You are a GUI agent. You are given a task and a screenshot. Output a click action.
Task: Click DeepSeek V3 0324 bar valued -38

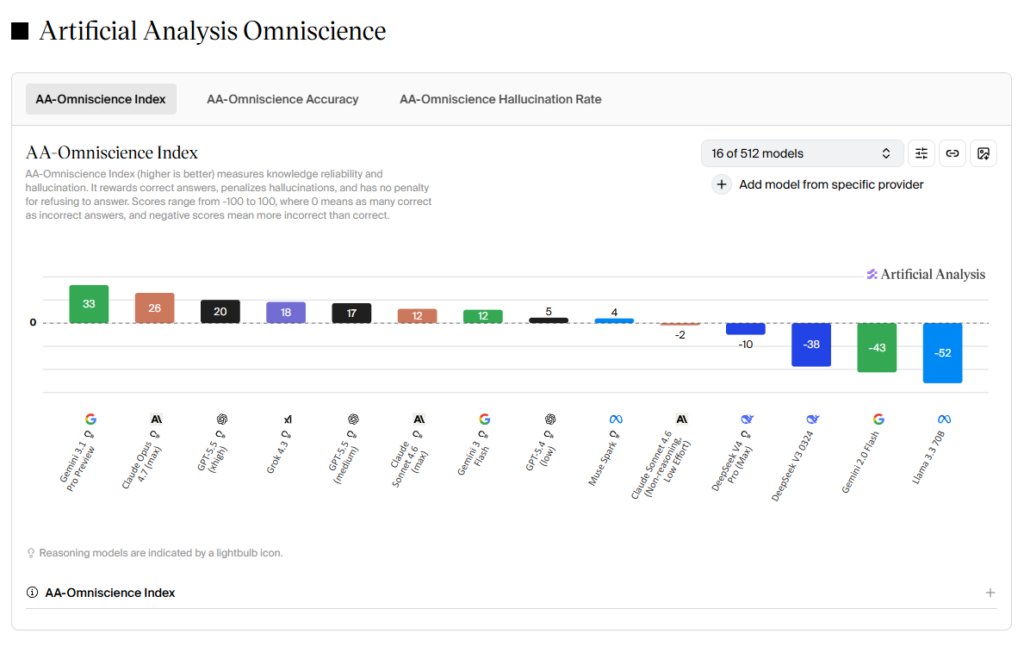click(x=811, y=344)
